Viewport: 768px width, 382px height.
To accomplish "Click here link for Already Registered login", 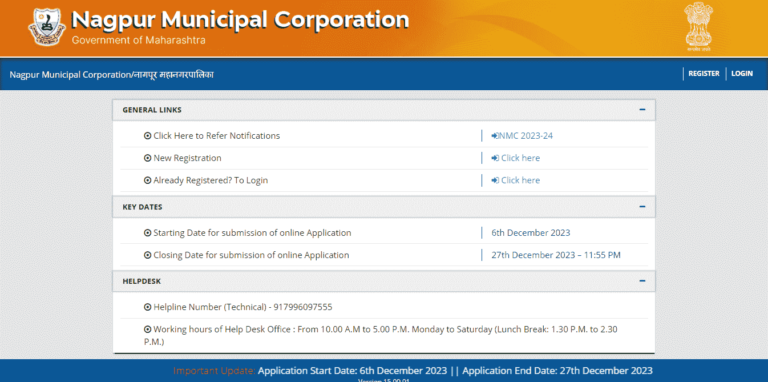I will coord(516,180).
